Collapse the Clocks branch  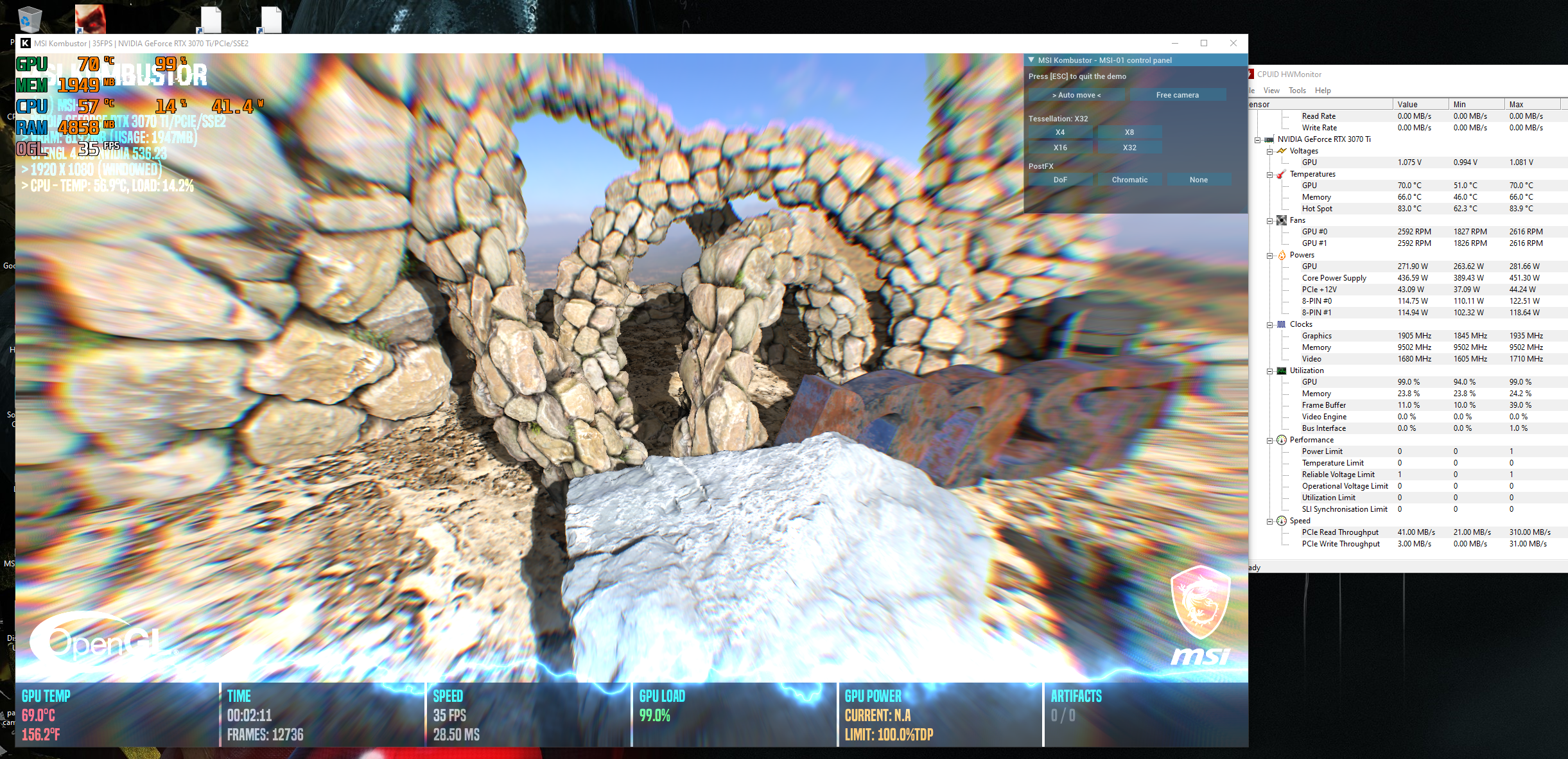click(x=1269, y=325)
